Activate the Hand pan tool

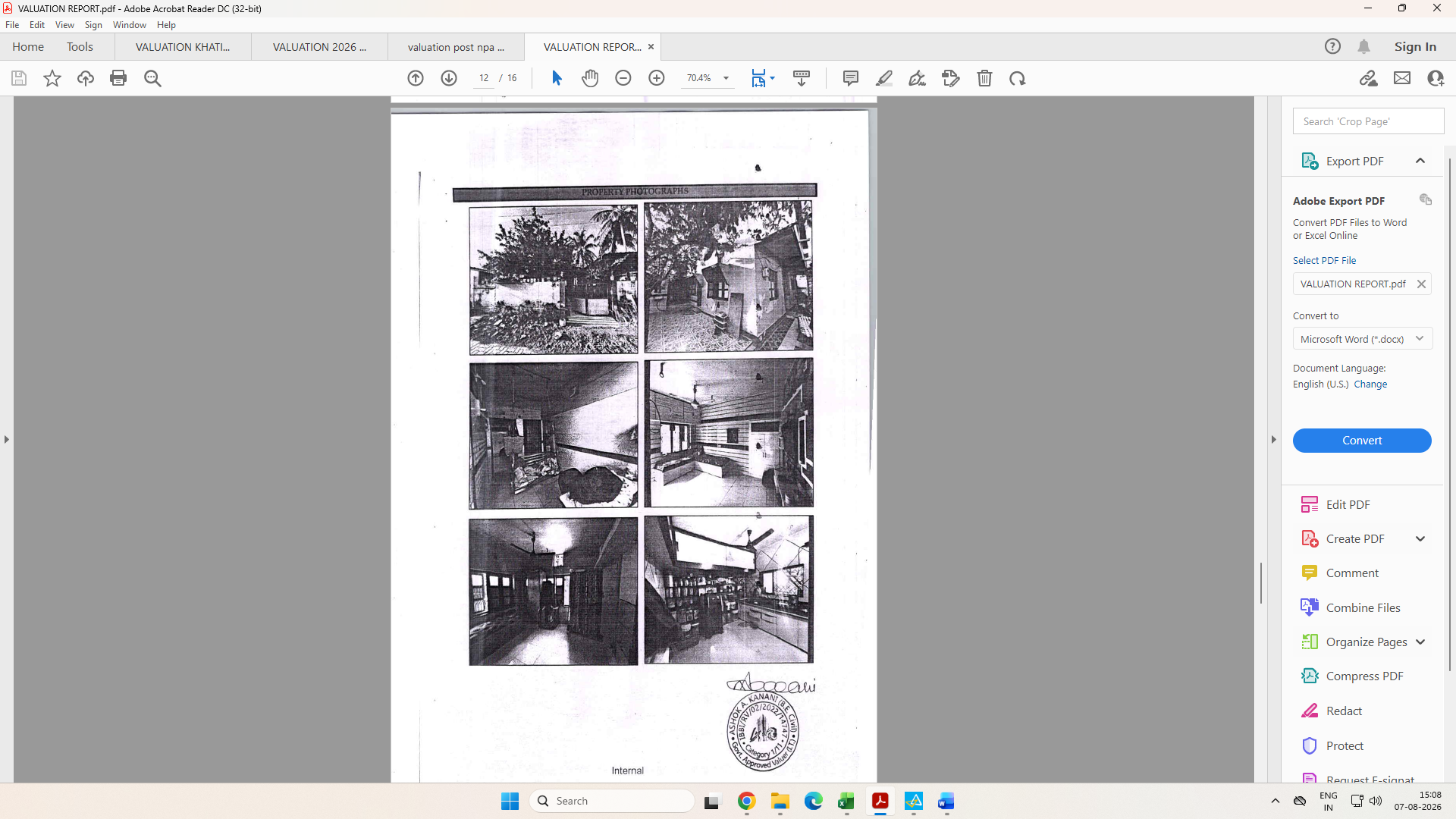point(590,78)
